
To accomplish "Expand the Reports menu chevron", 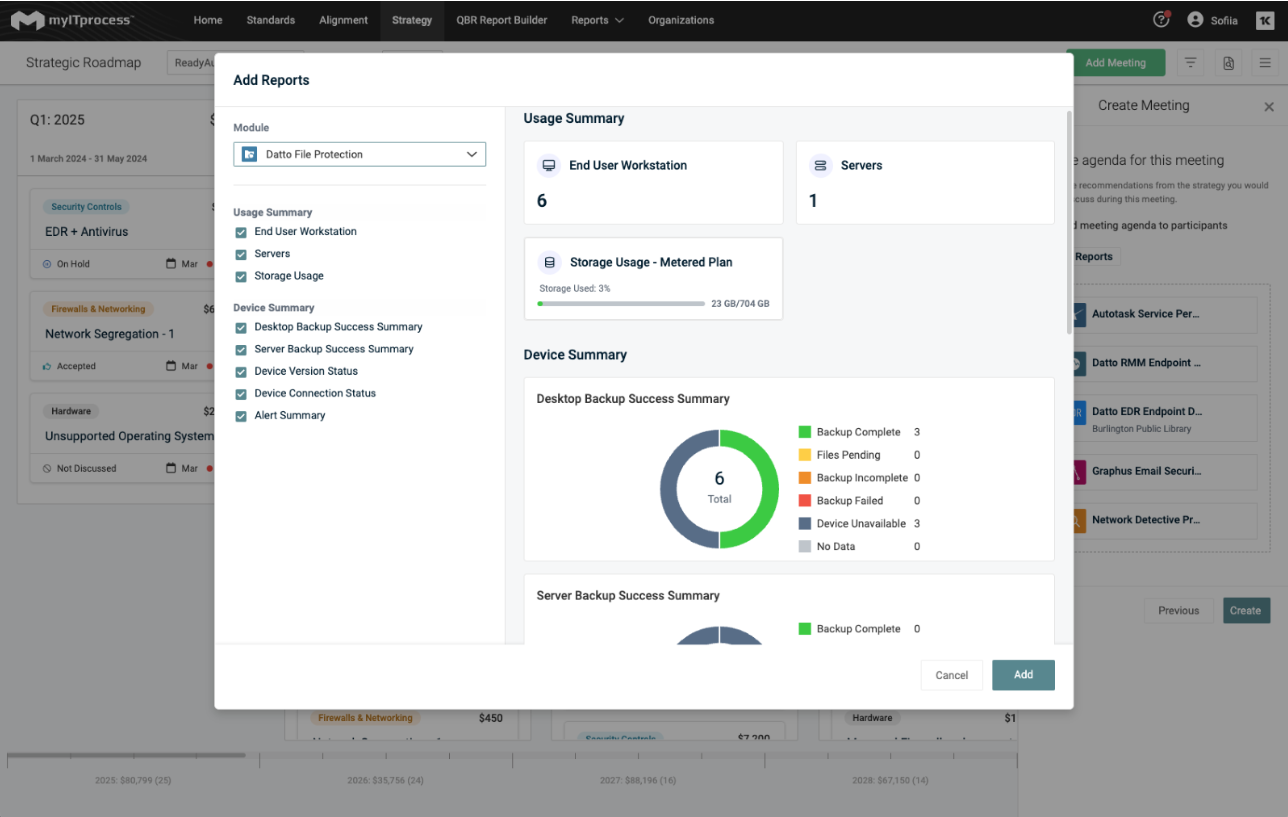I will click(620, 20).
